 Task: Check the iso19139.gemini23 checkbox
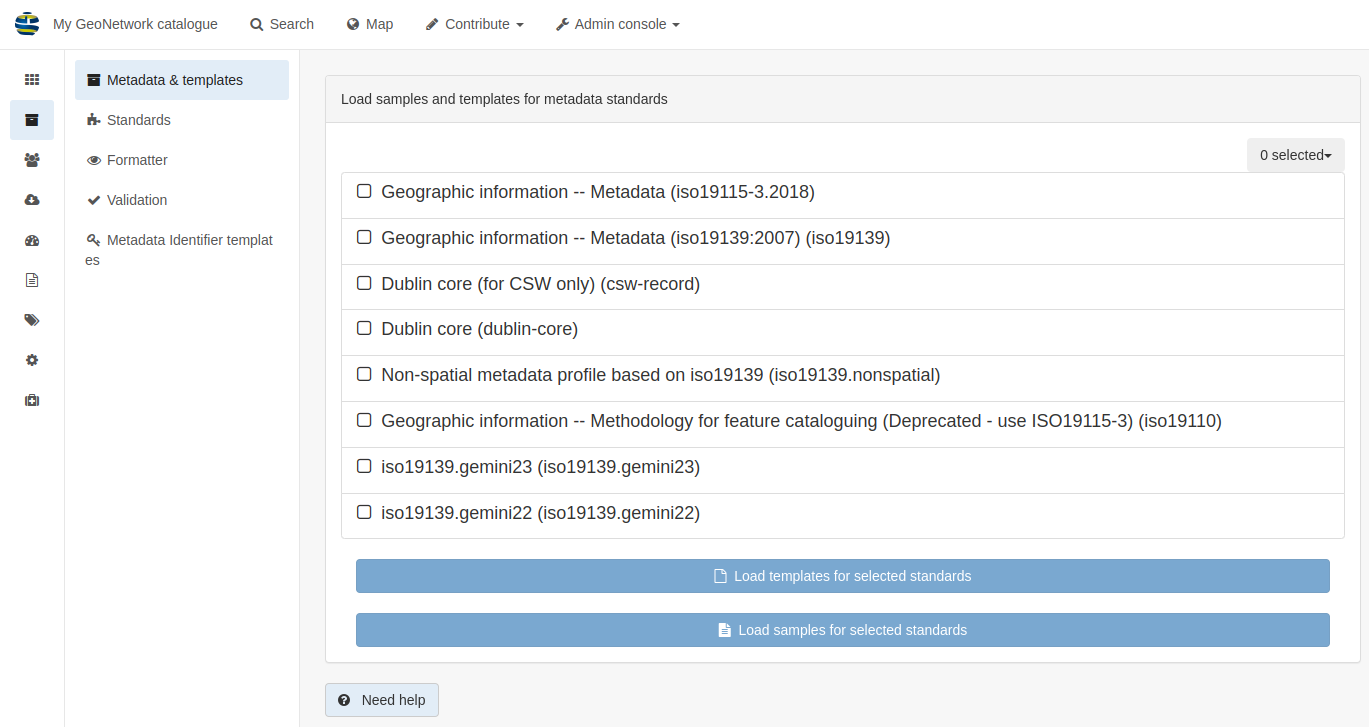point(364,466)
